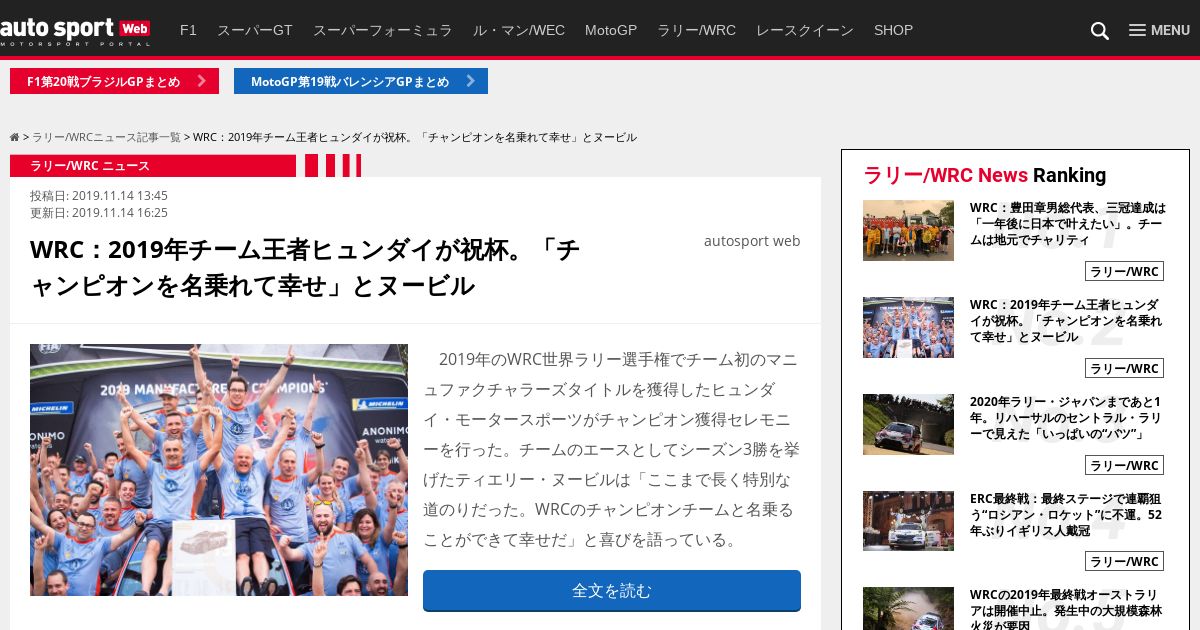Open the F1 menu item
The width and height of the screenshot is (1200, 630).
click(188, 30)
